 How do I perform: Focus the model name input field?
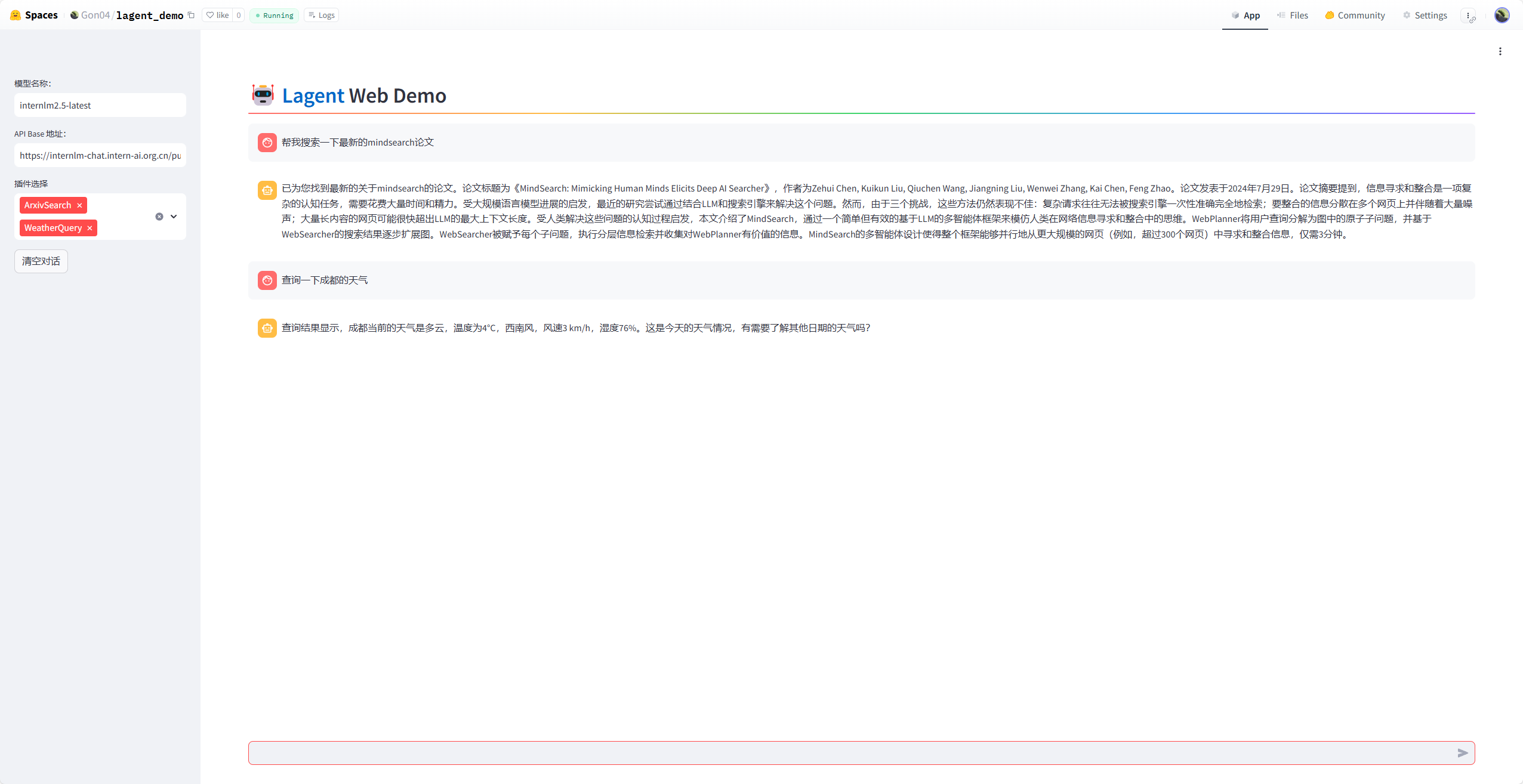(100, 105)
